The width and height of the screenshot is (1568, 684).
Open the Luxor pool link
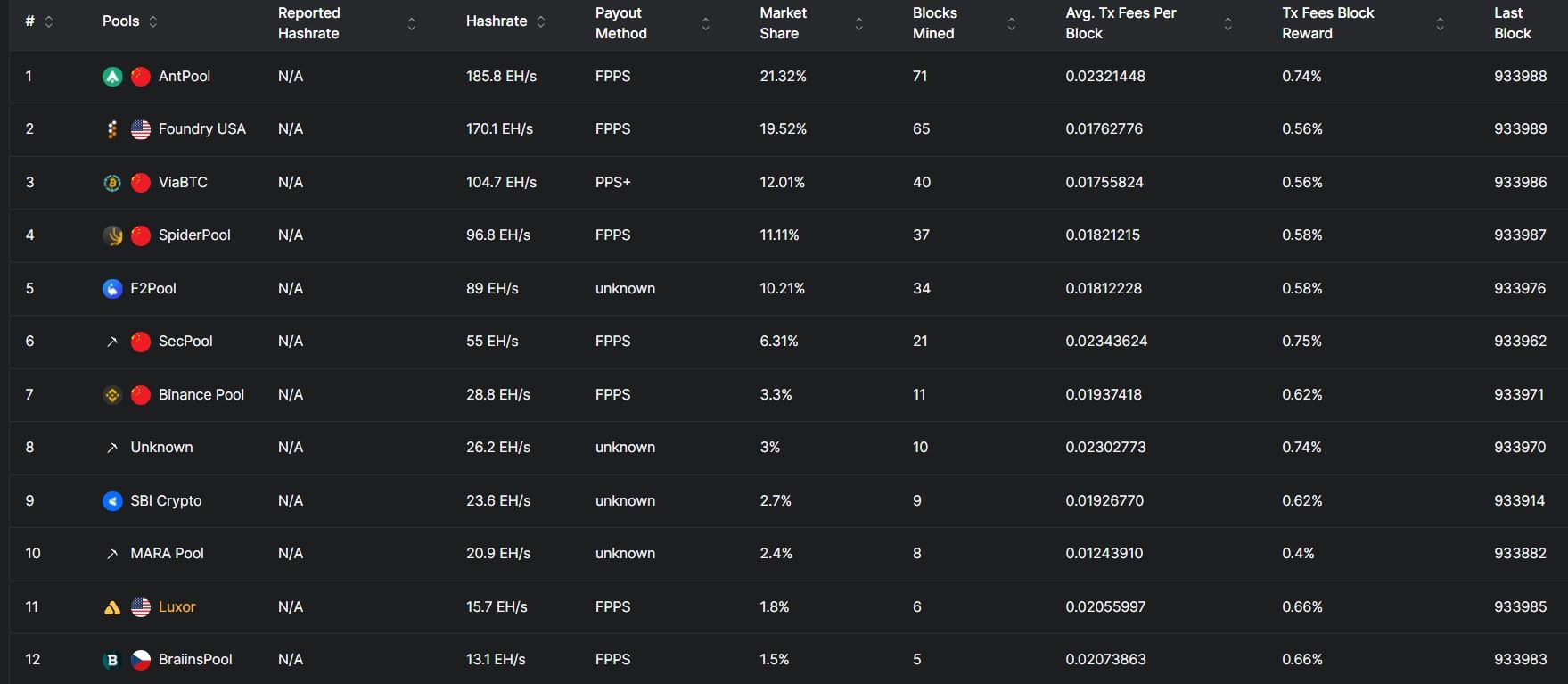click(x=177, y=606)
